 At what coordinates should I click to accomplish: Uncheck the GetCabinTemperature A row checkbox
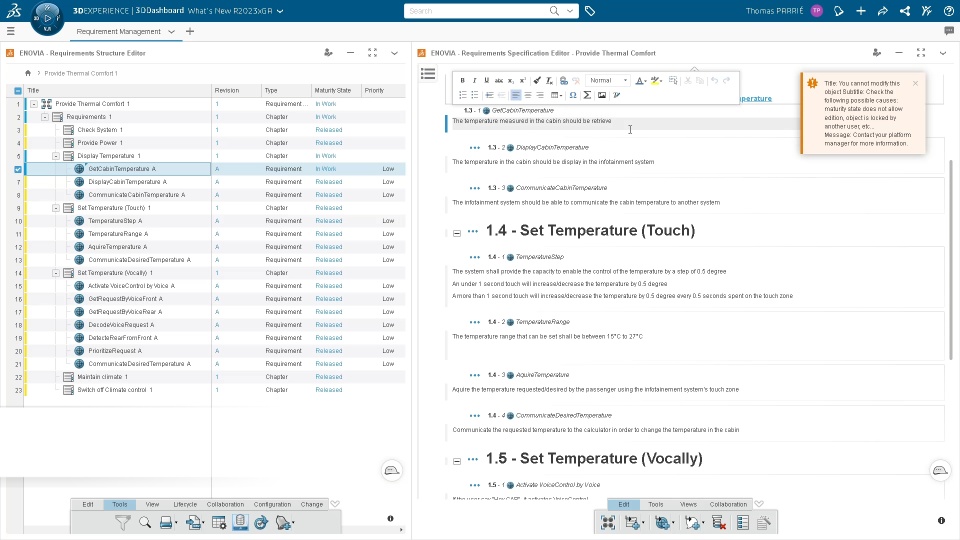pyautogui.click(x=18, y=169)
